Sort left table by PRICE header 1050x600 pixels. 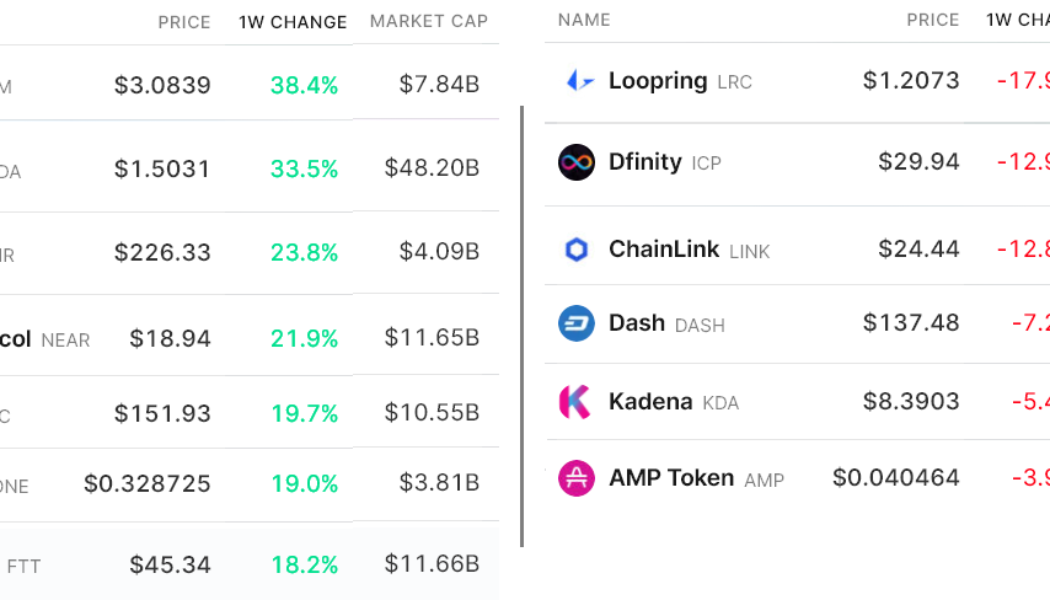pos(184,22)
